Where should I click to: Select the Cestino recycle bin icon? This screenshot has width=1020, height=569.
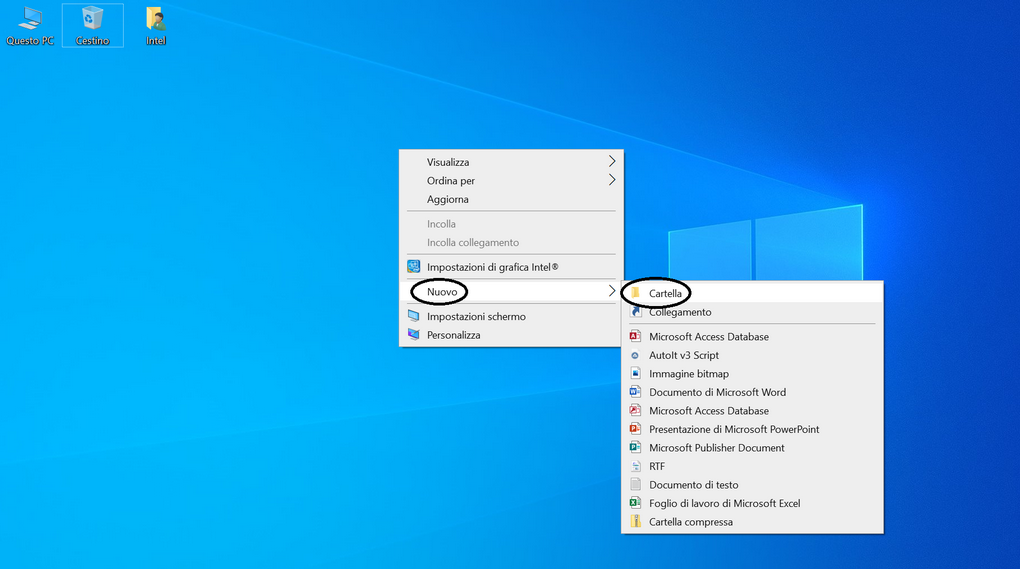pos(92,26)
